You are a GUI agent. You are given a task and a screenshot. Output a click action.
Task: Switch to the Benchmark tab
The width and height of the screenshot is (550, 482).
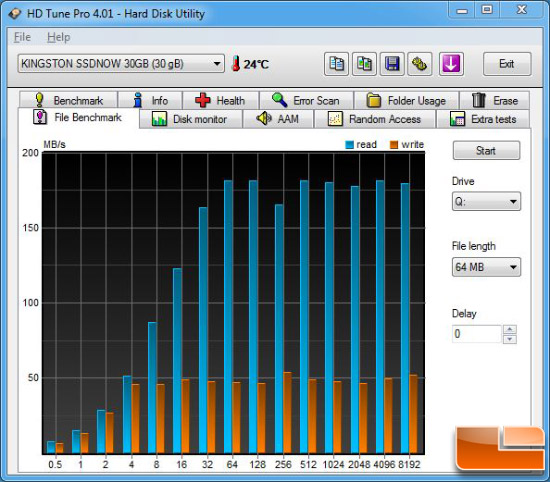68,100
